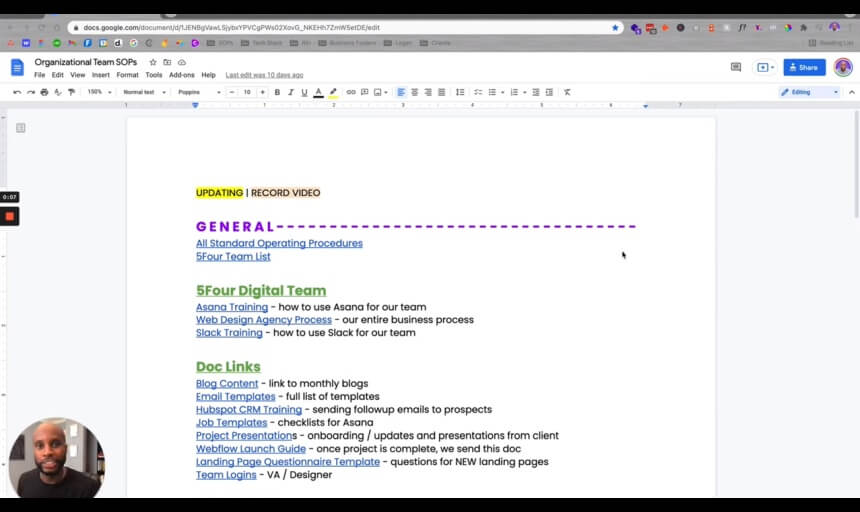Open the Format menu
The image size is (860, 512).
[x=127, y=75]
